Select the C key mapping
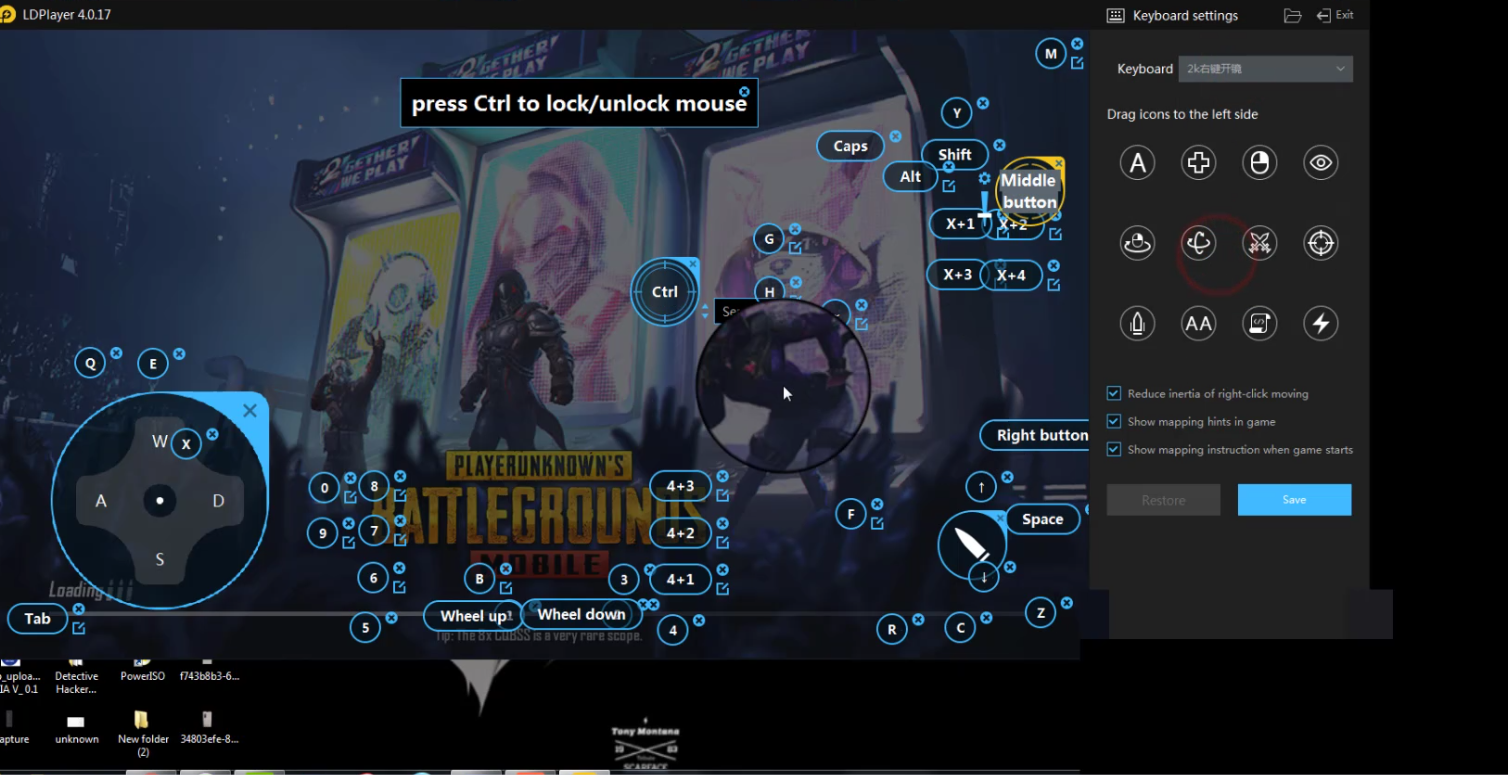This screenshot has width=1508, height=775. [960, 628]
